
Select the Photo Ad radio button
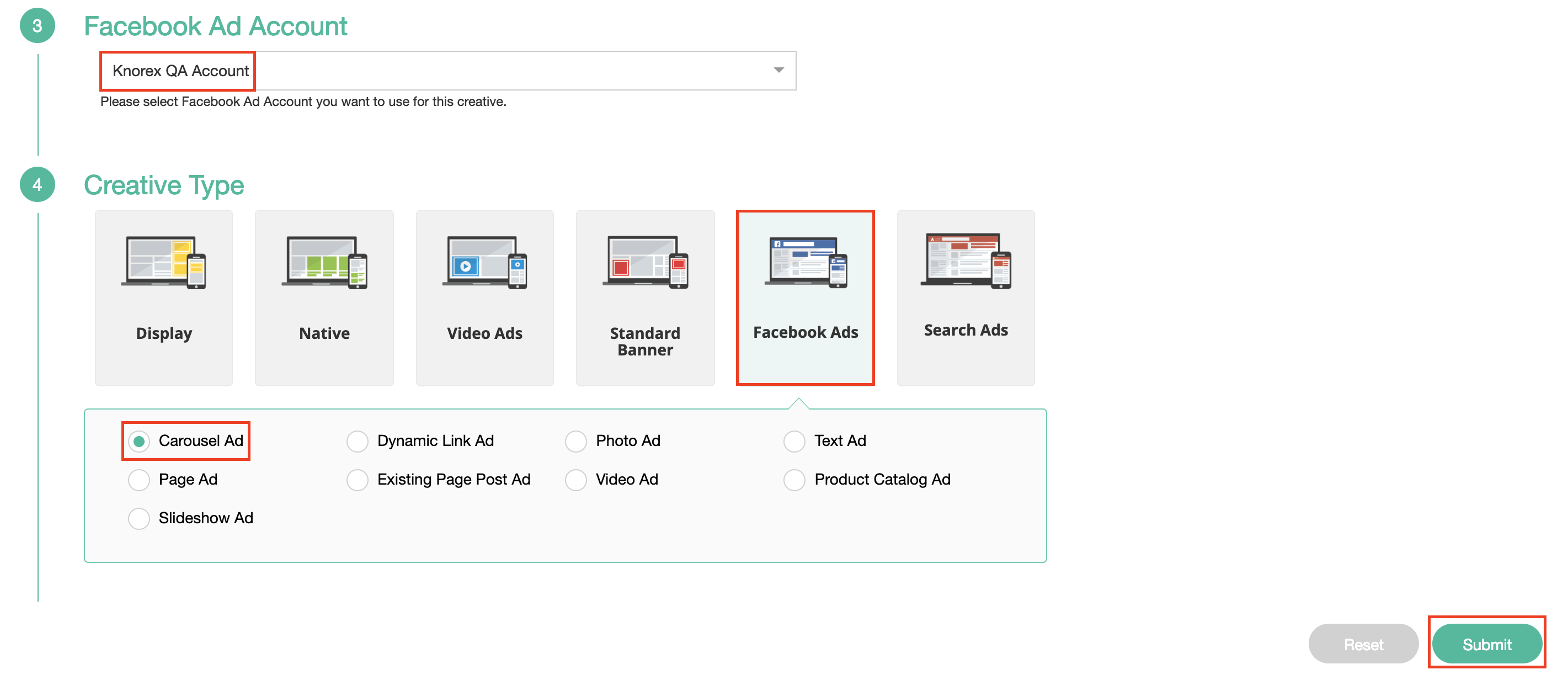tap(576, 441)
